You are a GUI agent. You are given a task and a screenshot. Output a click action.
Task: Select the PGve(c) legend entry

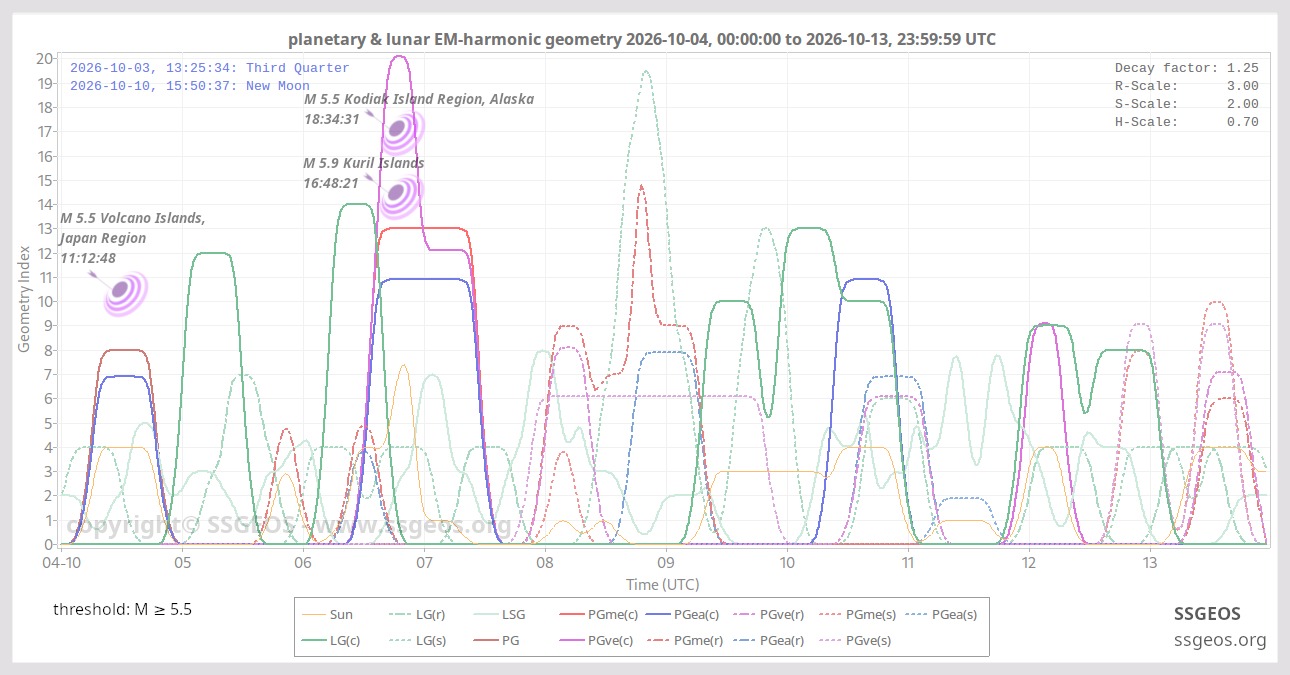click(x=597, y=640)
